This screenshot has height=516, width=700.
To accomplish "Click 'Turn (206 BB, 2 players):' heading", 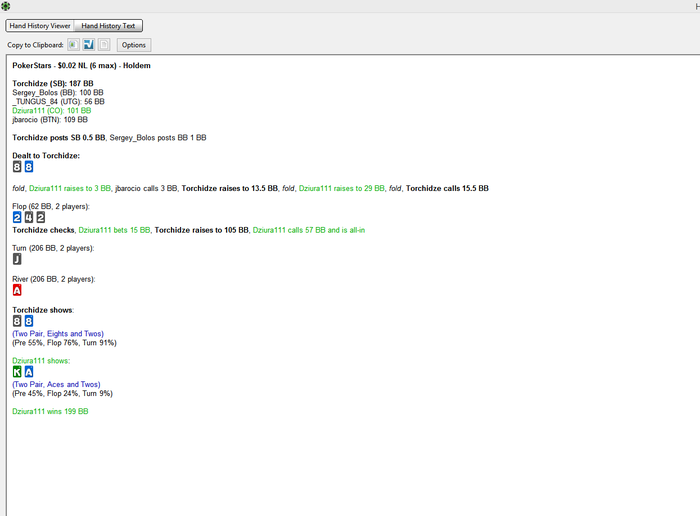I will click(53, 248).
